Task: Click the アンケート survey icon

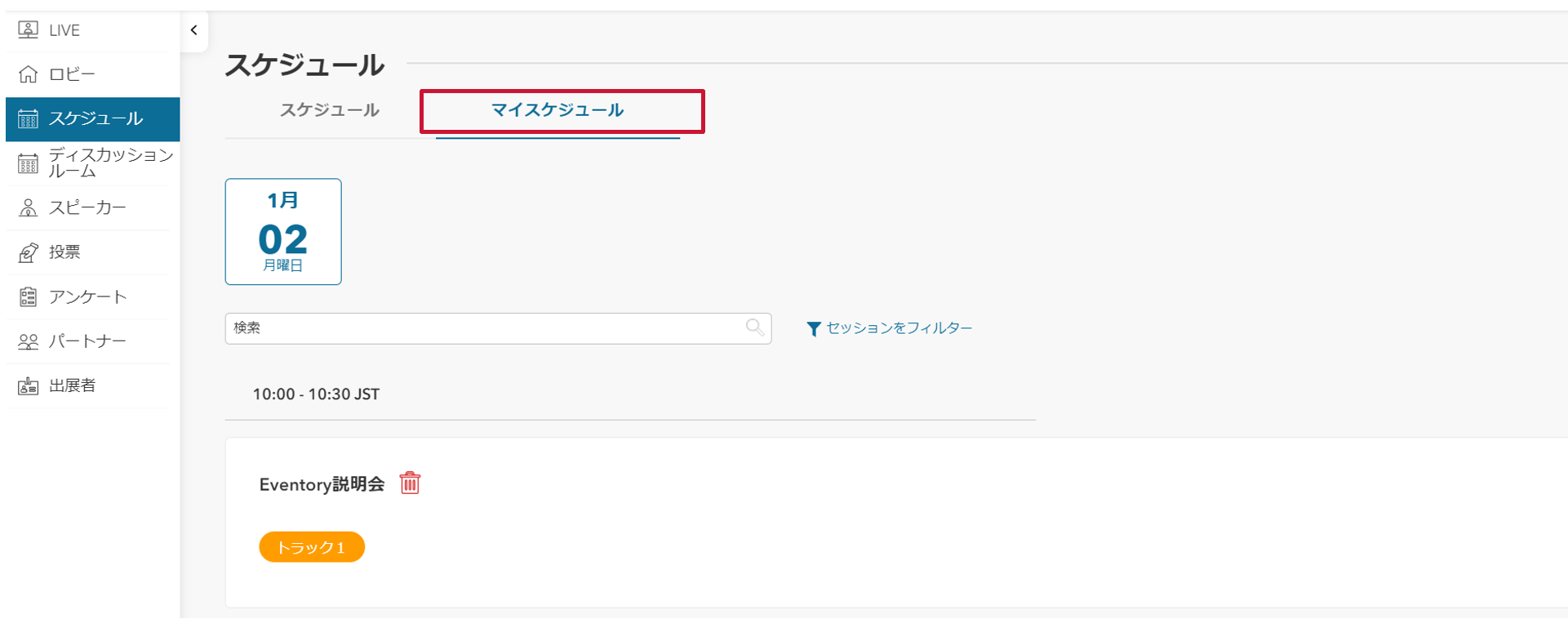Action: click(x=28, y=296)
